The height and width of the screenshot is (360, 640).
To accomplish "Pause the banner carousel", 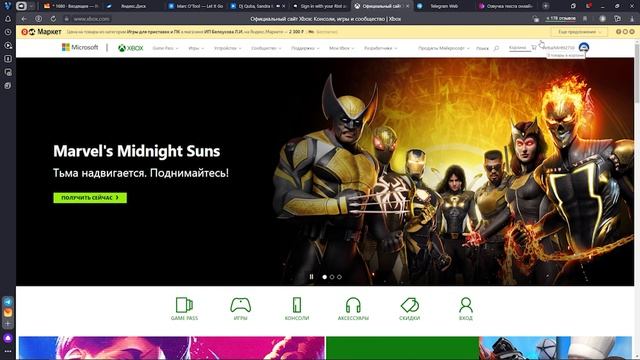I will 311,277.
